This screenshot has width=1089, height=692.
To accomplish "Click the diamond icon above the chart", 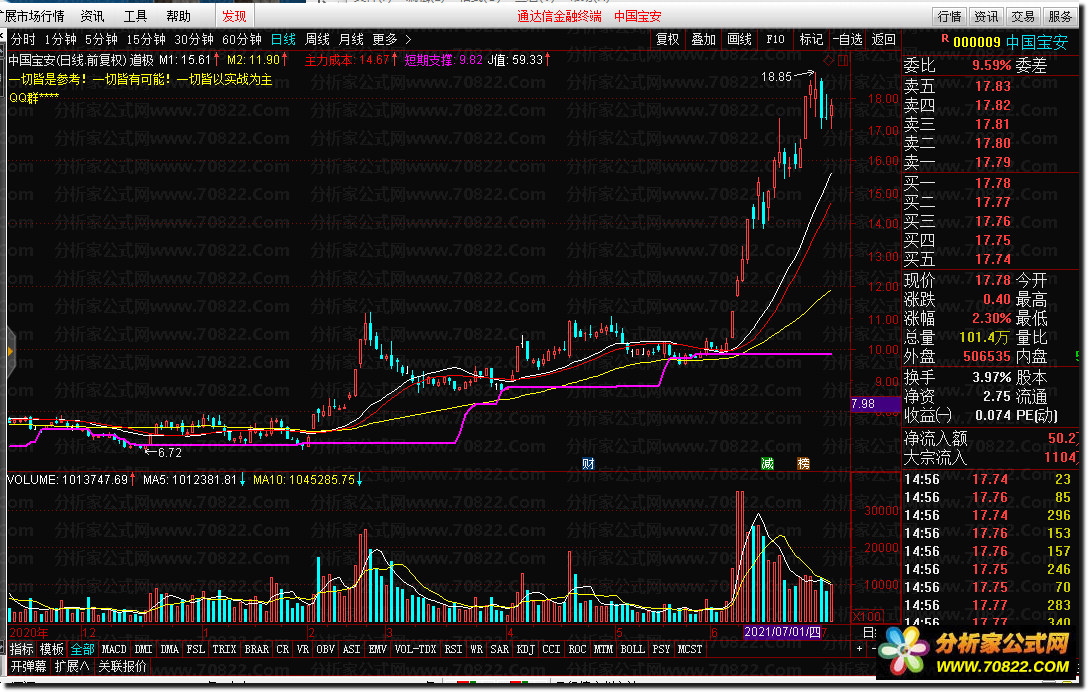I will pyautogui.click(x=829, y=60).
